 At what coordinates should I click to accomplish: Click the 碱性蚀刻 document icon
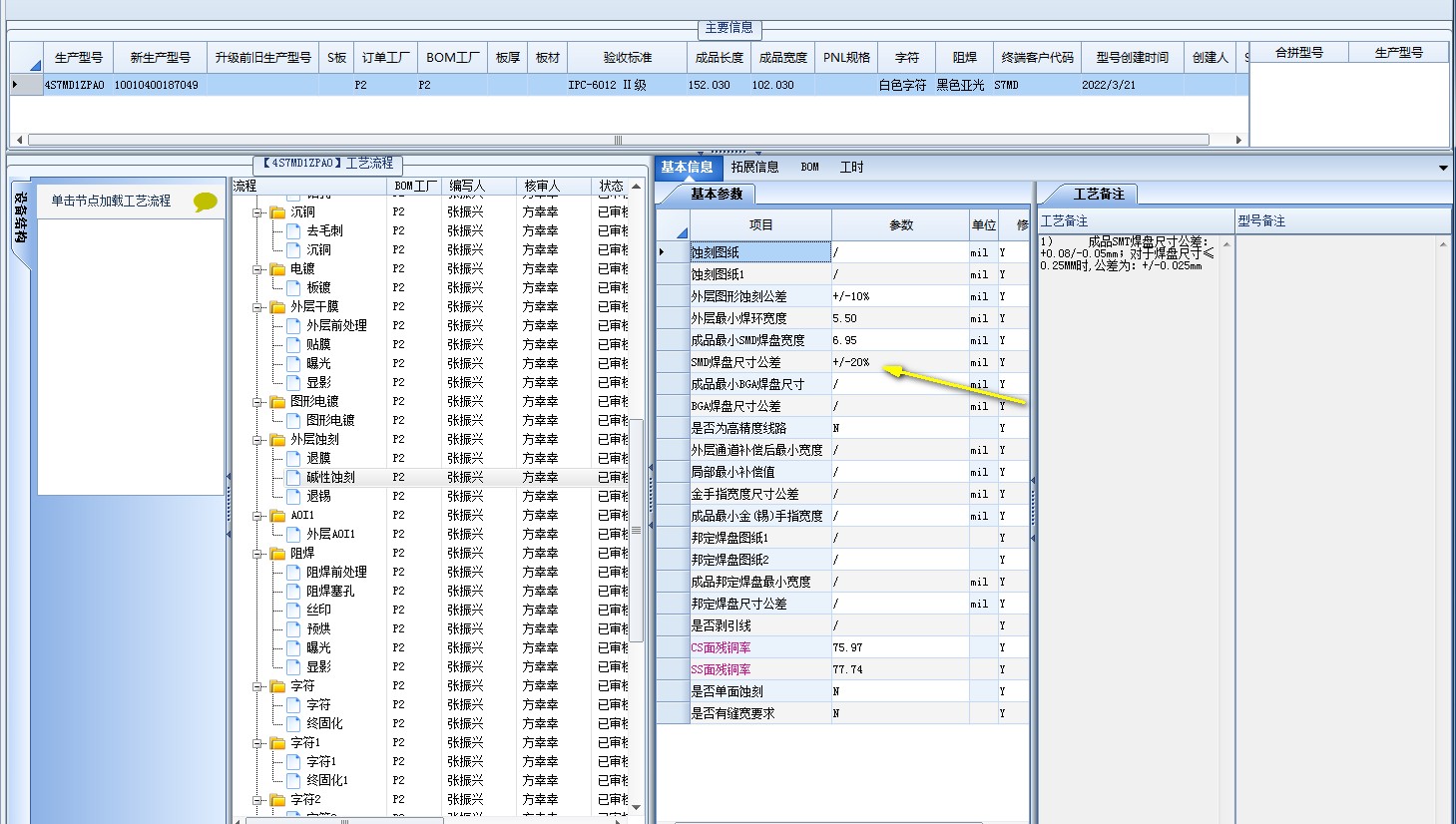pyautogui.click(x=293, y=477)
